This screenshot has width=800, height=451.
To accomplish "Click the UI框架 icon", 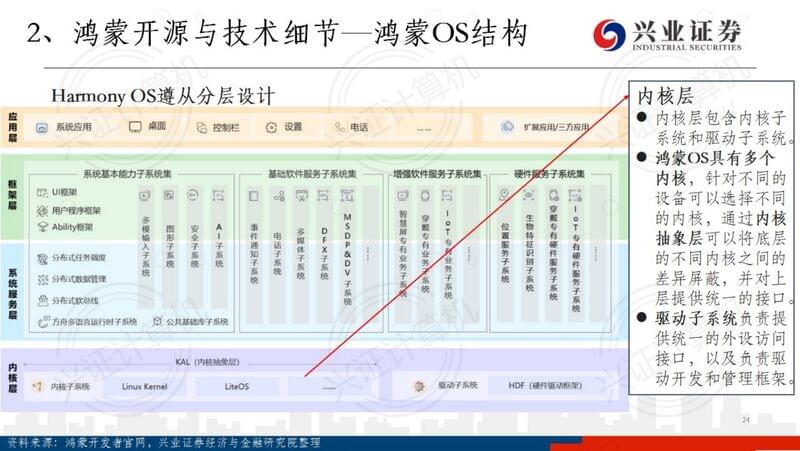I will [42, 193].
